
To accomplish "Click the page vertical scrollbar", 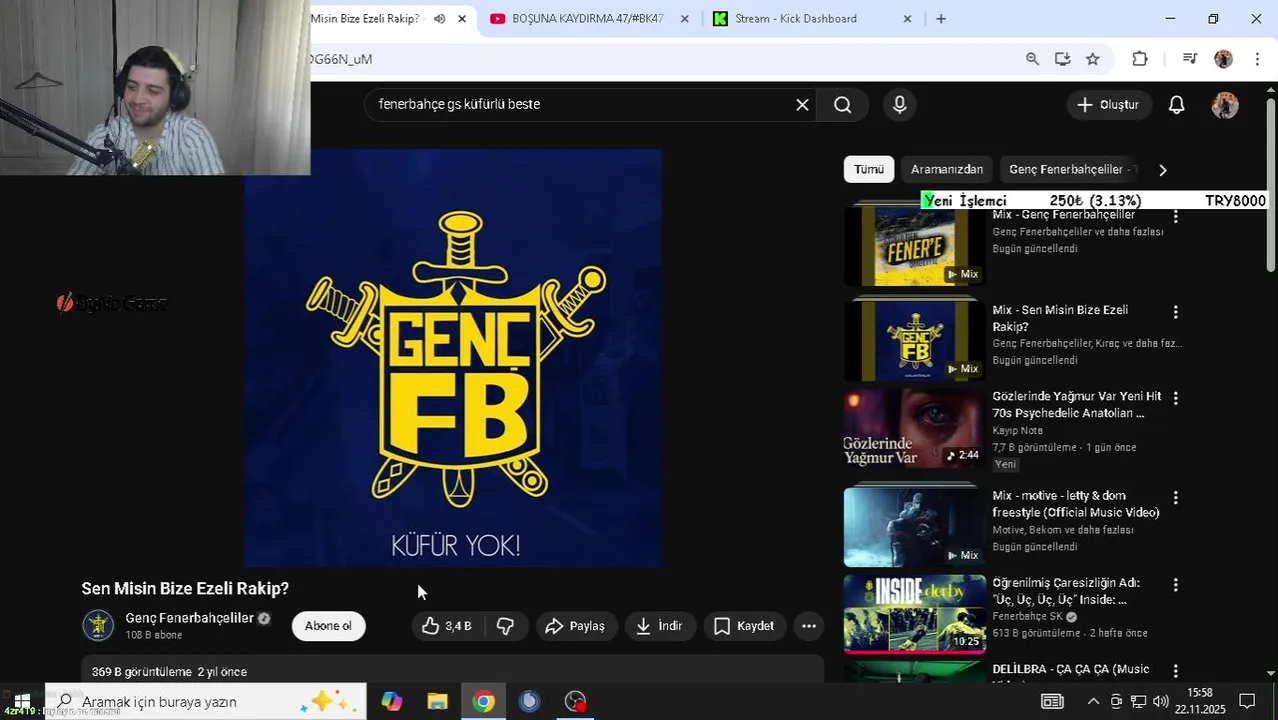I will 1271,185.
